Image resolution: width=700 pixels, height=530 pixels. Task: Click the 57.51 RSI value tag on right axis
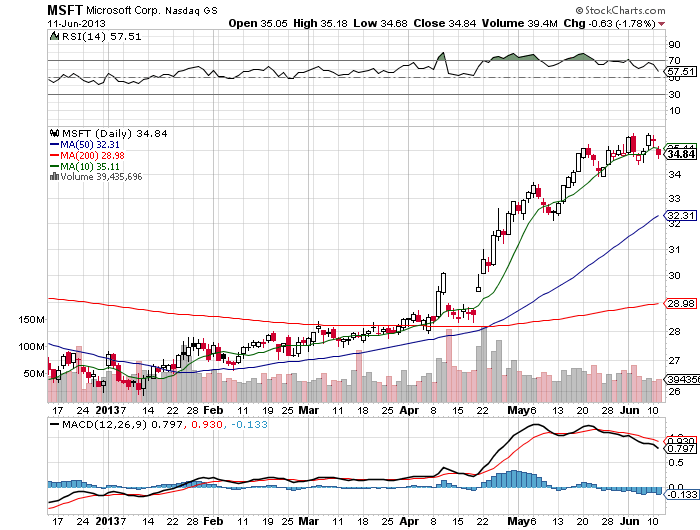coord(680,71)
